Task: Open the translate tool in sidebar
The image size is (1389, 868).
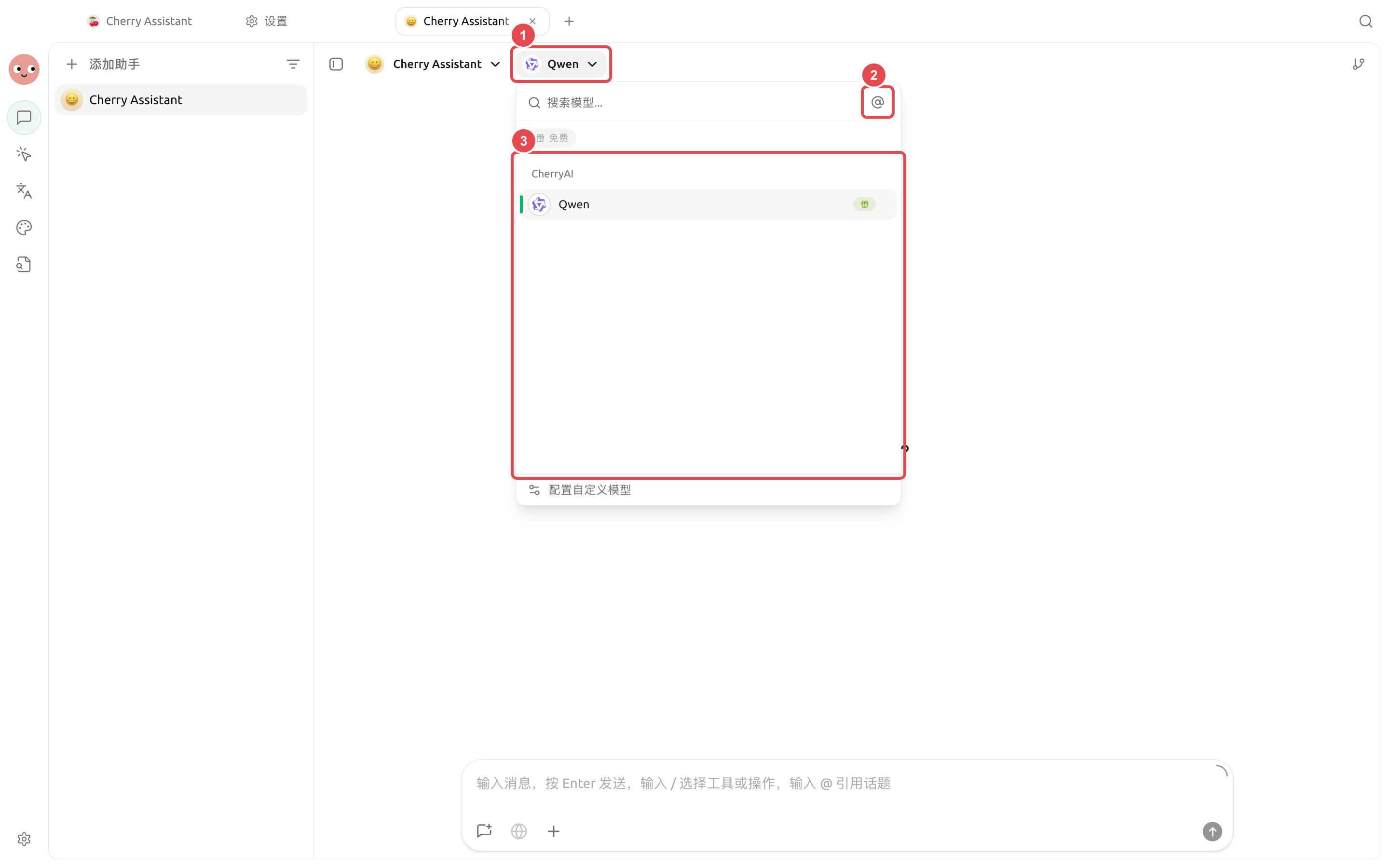Action: (x=24, y=190)
